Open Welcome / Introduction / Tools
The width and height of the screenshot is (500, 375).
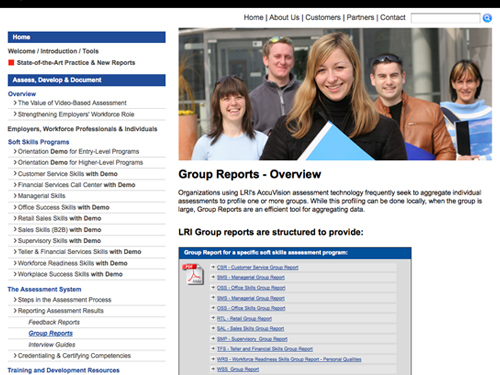(x=53, y=51)
